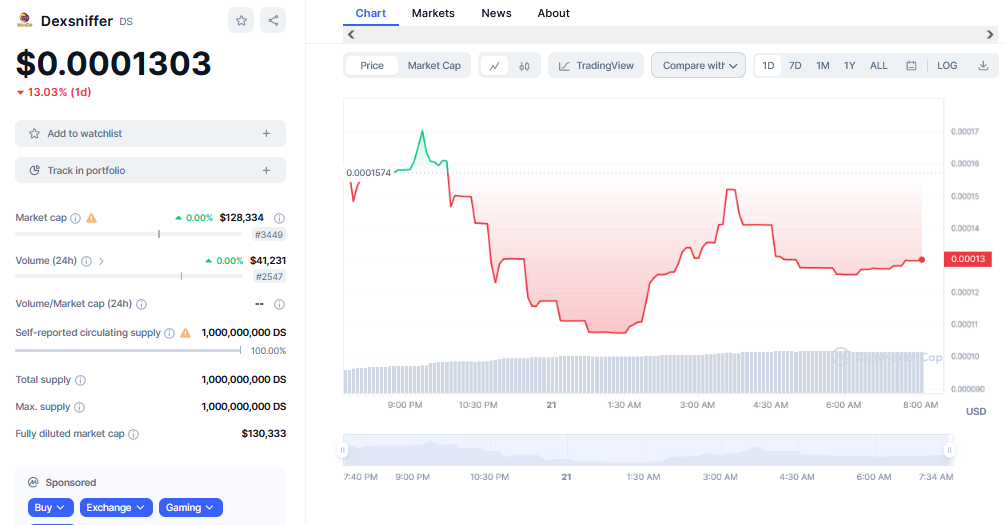The image size is (1006, 525).
Task: Click Market cap warning triangle icon
Action: click(92, 218)
